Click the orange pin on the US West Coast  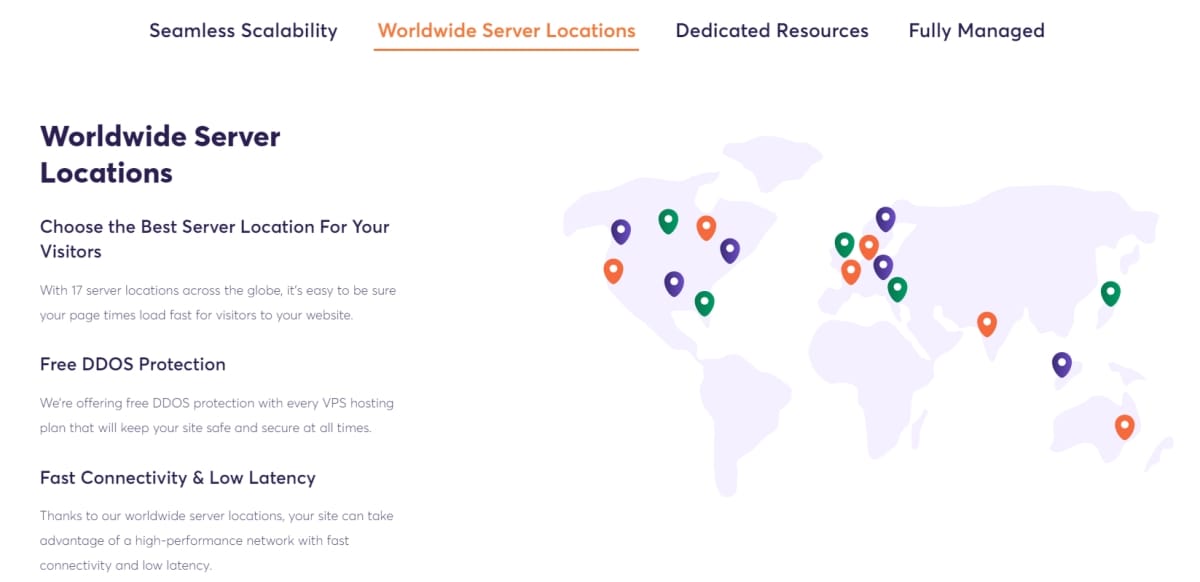point(613,270)
